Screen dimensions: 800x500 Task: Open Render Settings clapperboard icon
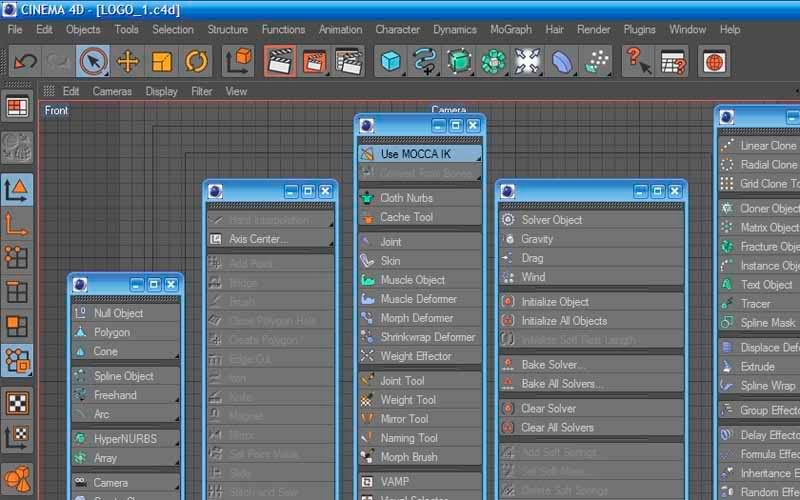(348, 62)
